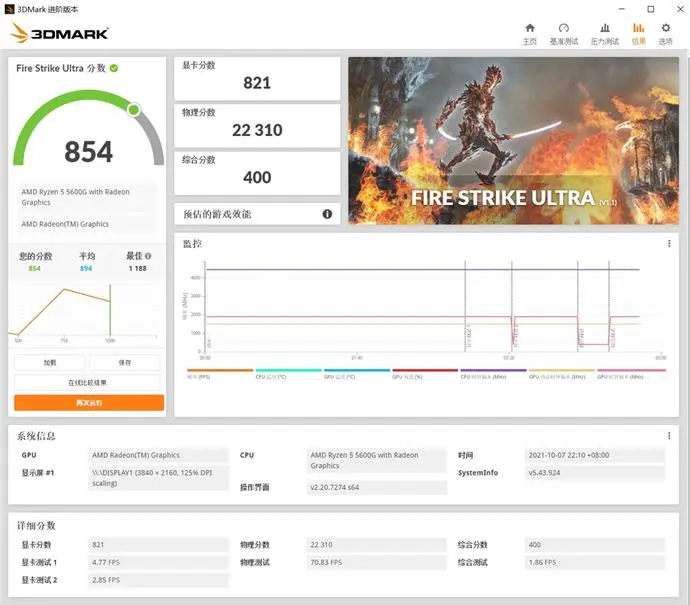
Task: Toggle the 帧率 (FPS) legend series
Action: click(220, 374)
